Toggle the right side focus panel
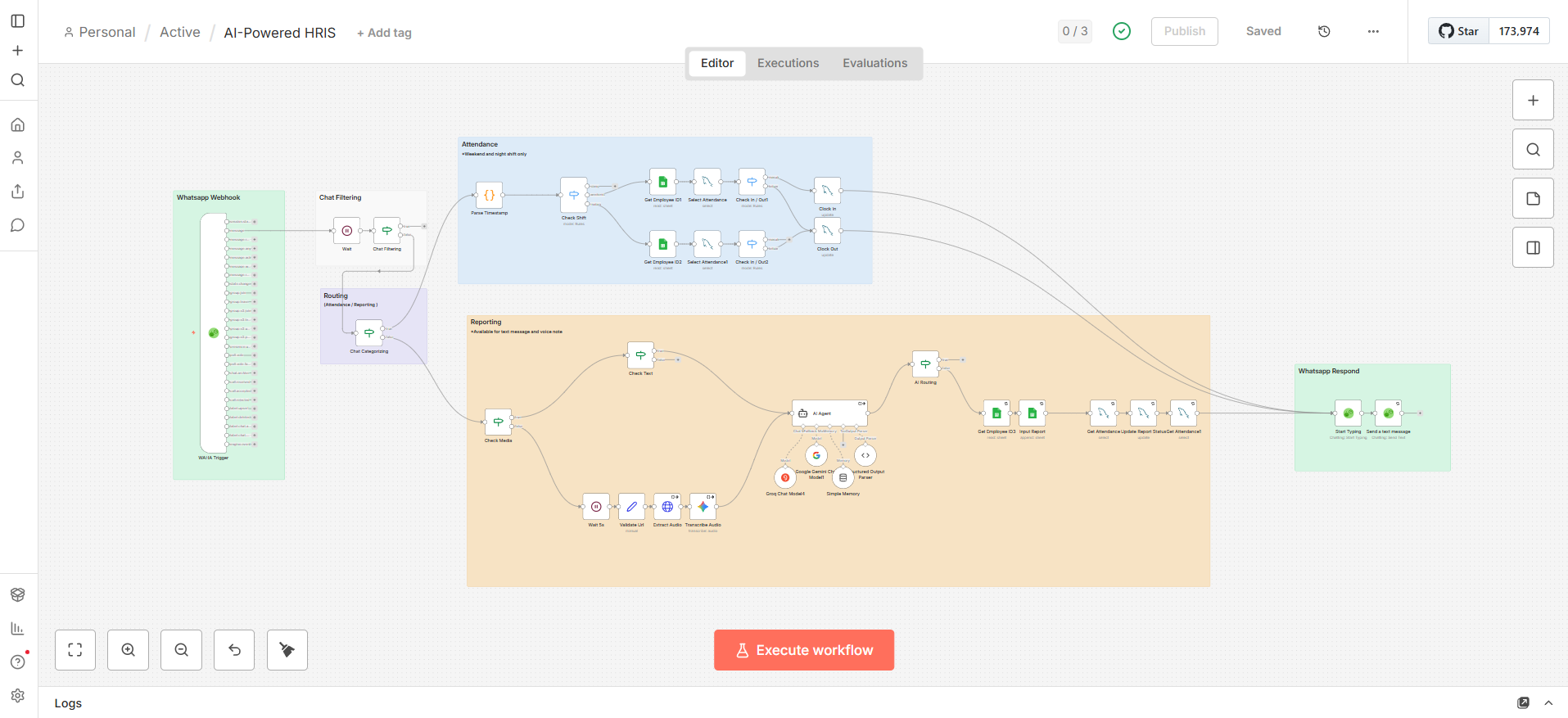The image size is (1568, 718). tap(1533, 248)
